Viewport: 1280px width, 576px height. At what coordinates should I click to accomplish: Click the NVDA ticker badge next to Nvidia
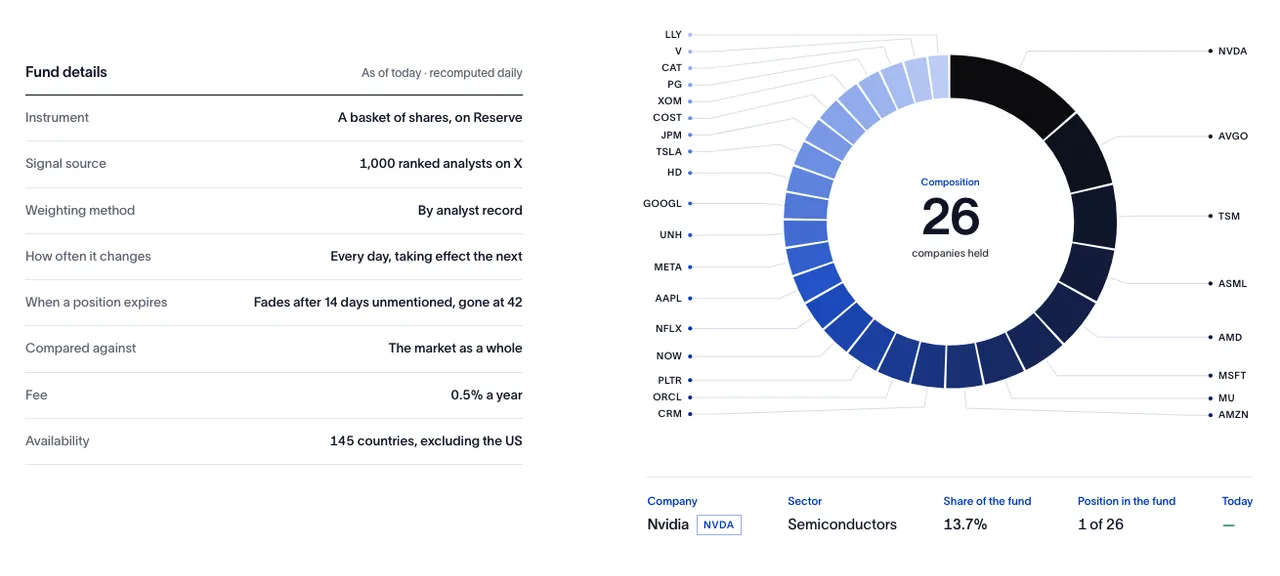[719, 524]
